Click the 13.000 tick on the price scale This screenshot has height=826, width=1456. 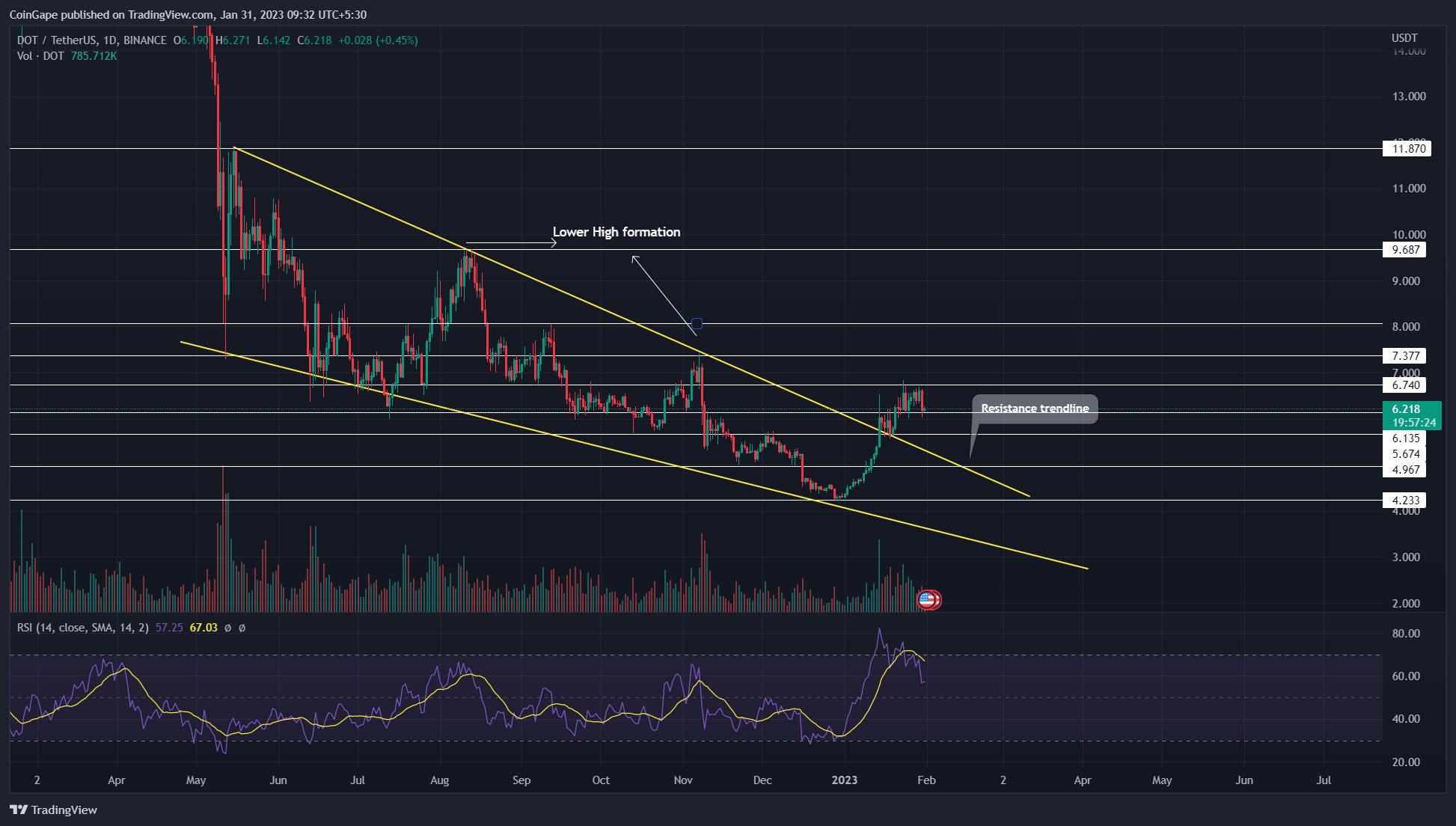[1409, 97]
